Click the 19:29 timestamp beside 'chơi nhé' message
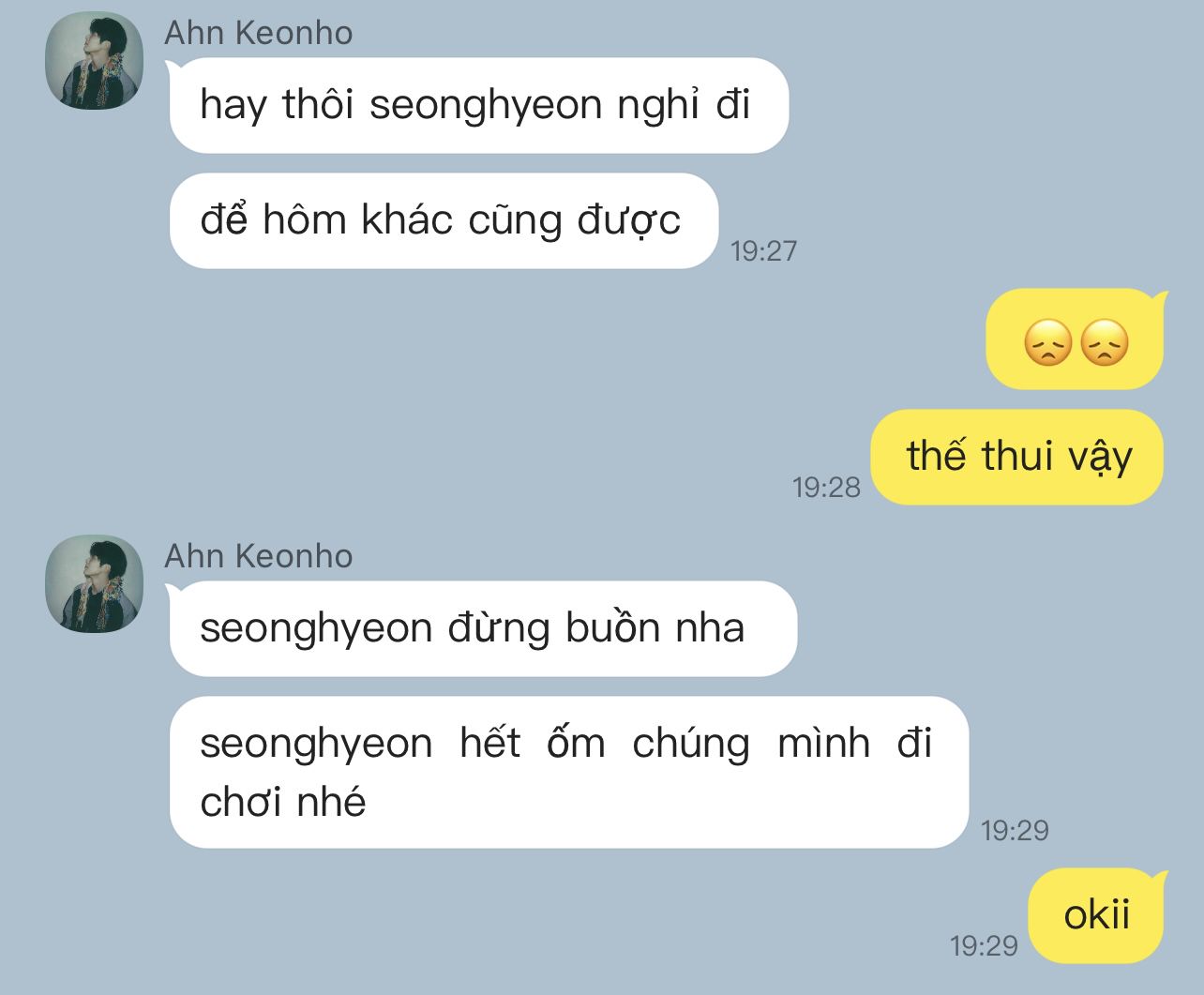The width and height of the screenshot is (1204, 995). 1015,830
